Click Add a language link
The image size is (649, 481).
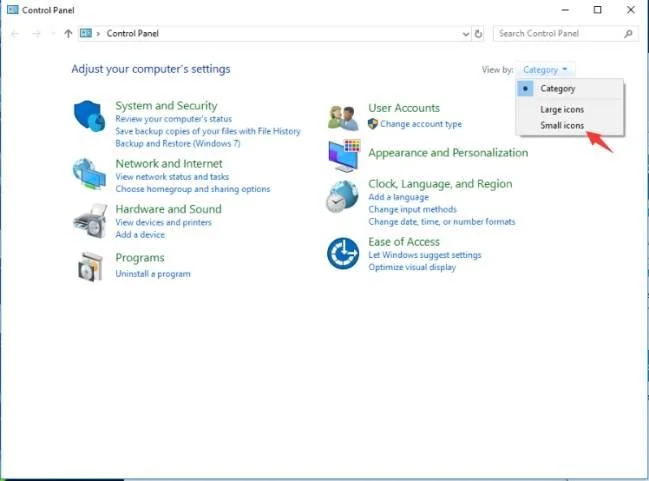(399, 197)
